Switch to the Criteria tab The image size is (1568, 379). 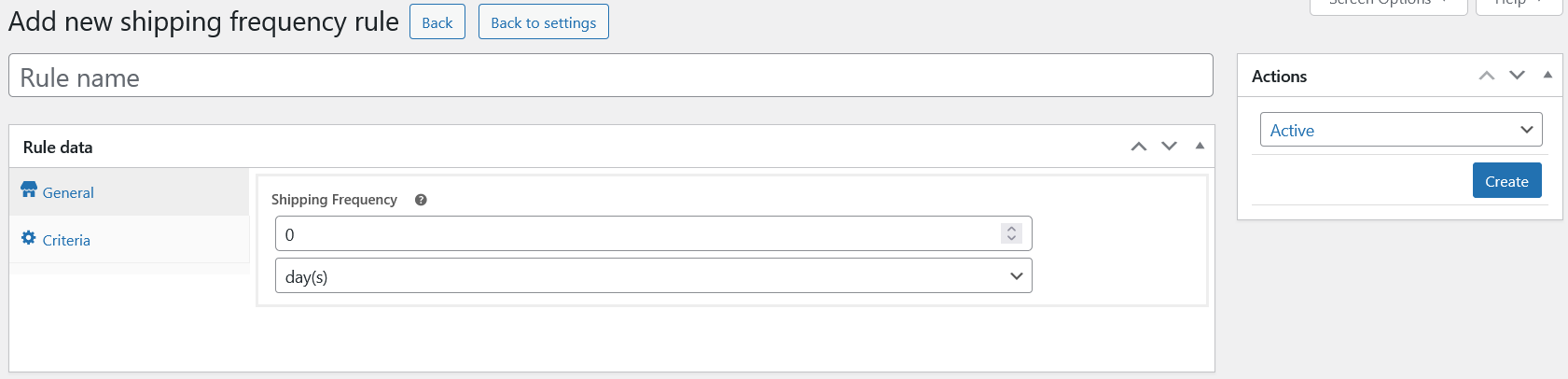point(66,241)
